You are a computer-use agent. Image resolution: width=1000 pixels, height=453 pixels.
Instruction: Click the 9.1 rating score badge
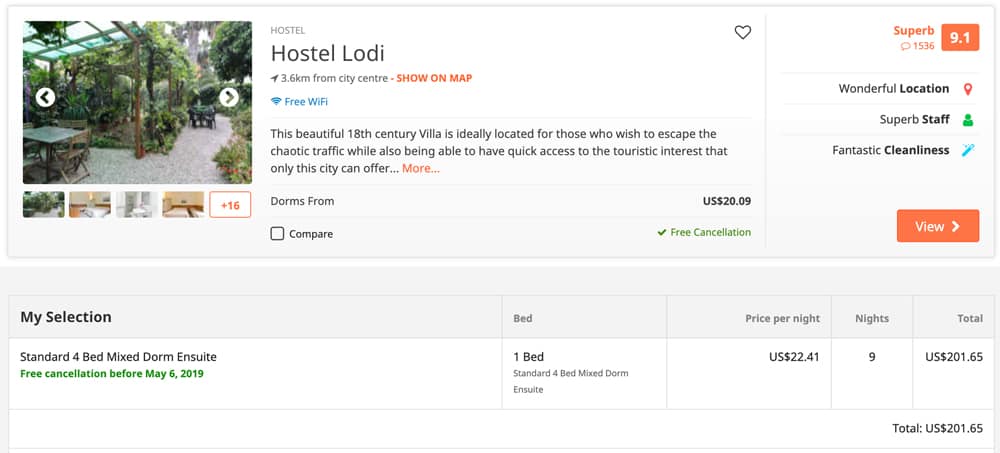tap(960, 38)
